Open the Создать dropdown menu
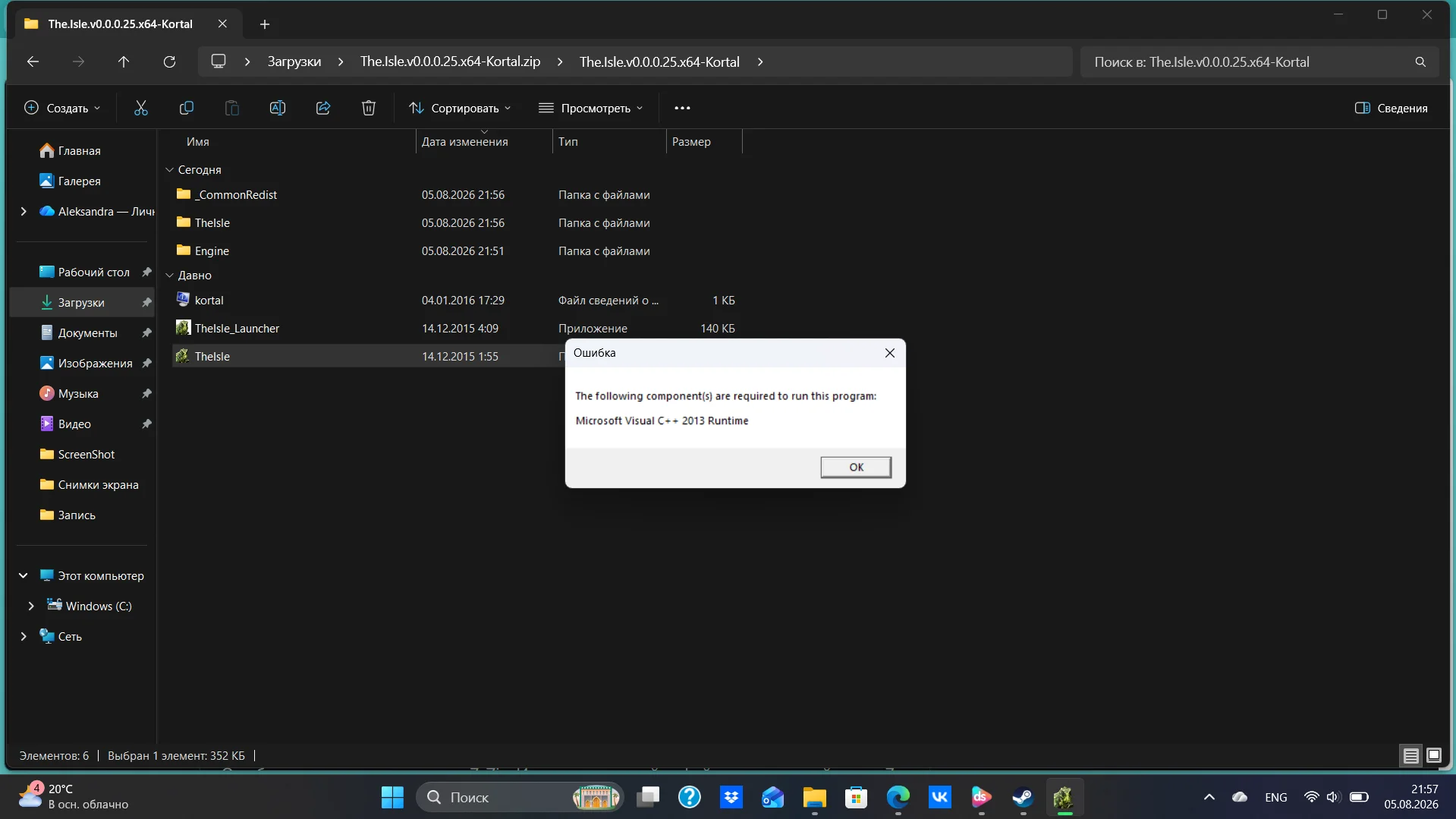 tap(62, 108)
